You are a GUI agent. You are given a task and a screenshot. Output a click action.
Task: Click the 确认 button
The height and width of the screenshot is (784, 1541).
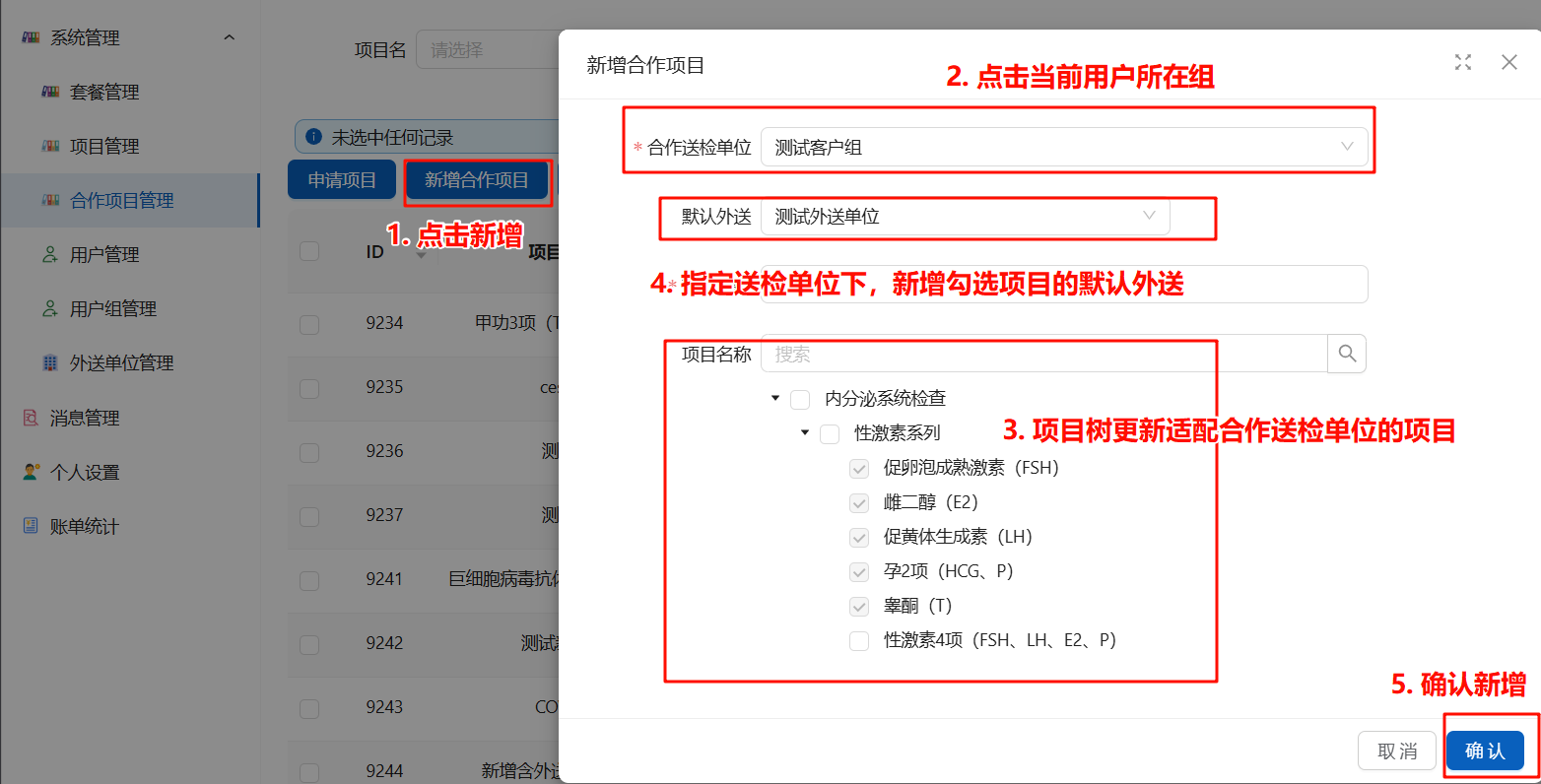(1485, 751)
